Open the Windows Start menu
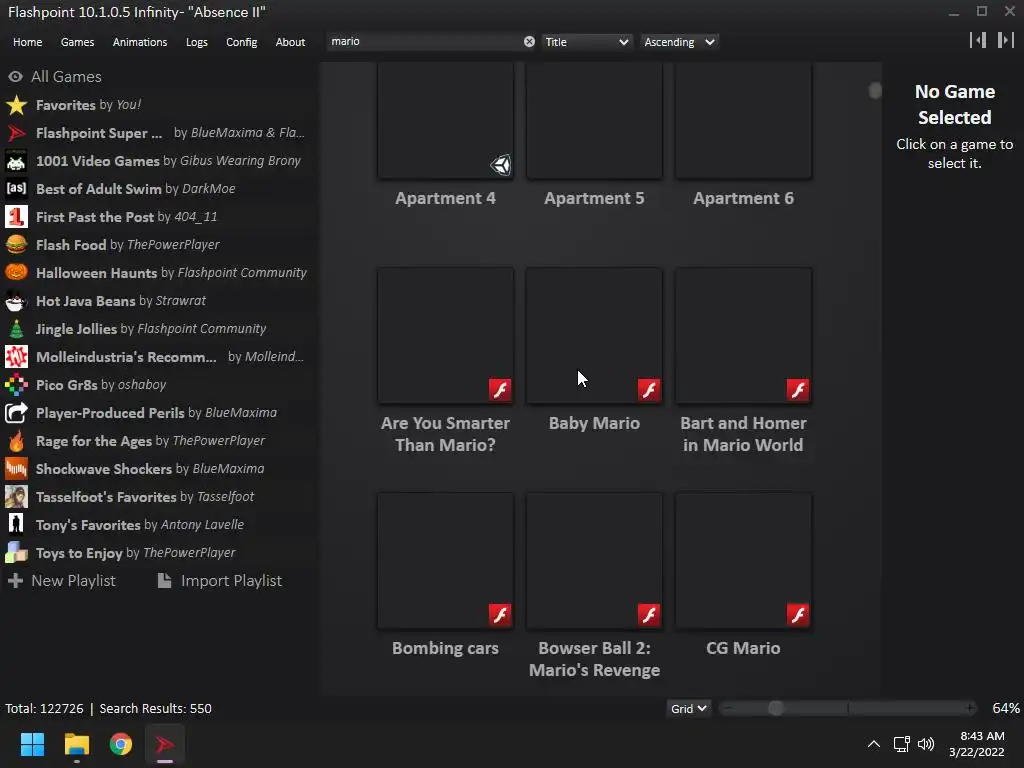This screenshot has width=1024, height=768. [32, 744]
